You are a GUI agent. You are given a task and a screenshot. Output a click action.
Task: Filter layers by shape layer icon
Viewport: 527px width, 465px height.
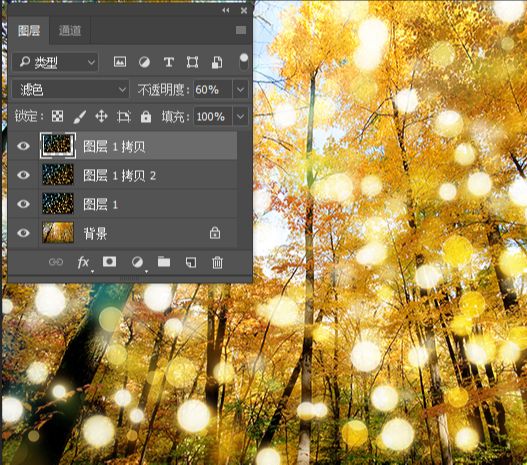point(192,62)
